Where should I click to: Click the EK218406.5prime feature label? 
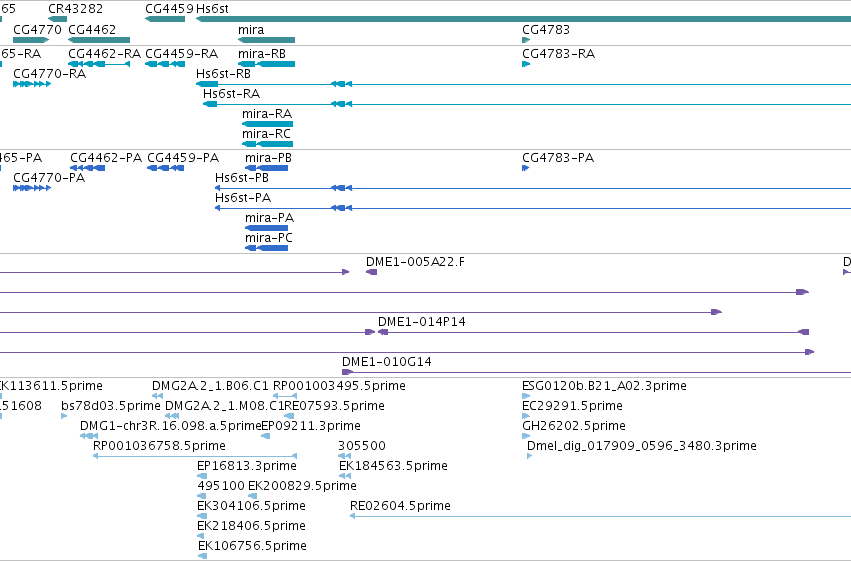[x=251, y=526]
